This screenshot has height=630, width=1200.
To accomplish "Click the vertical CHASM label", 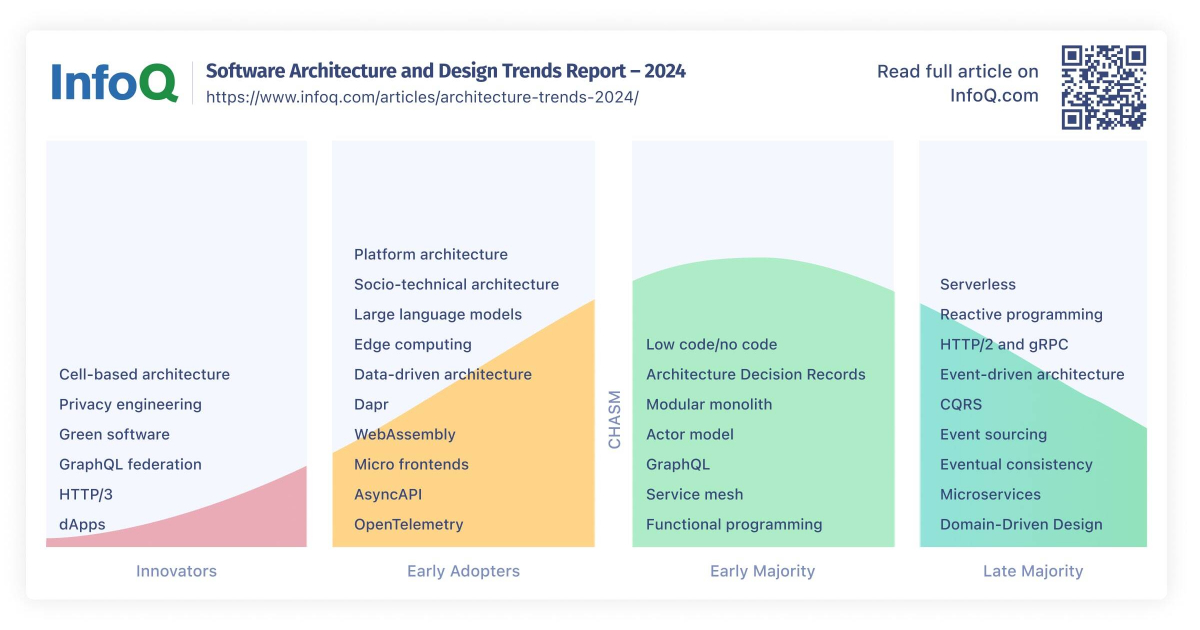I will (x=614, y=419).
